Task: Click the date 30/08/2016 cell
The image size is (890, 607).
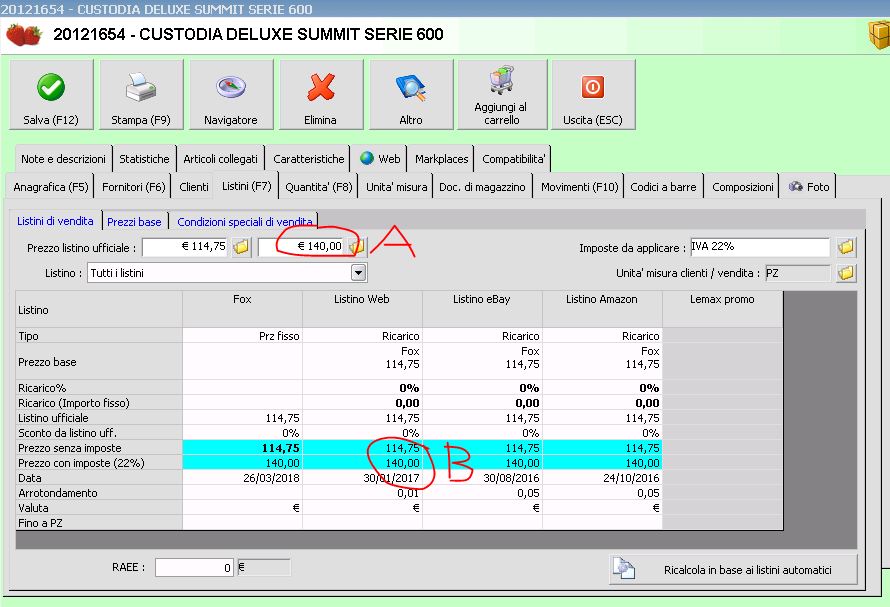Action: (482, 478)
